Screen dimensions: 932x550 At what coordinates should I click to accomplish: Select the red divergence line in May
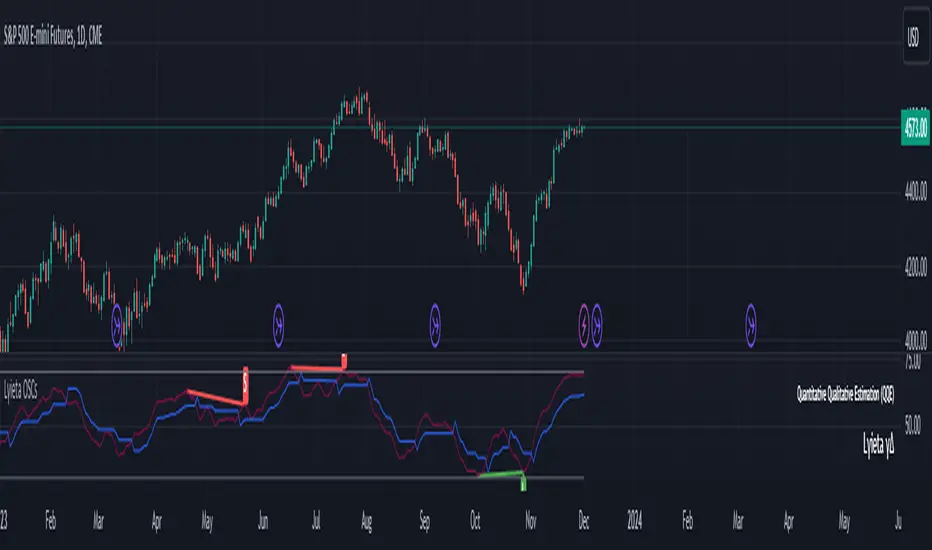(x=216, y=398)
